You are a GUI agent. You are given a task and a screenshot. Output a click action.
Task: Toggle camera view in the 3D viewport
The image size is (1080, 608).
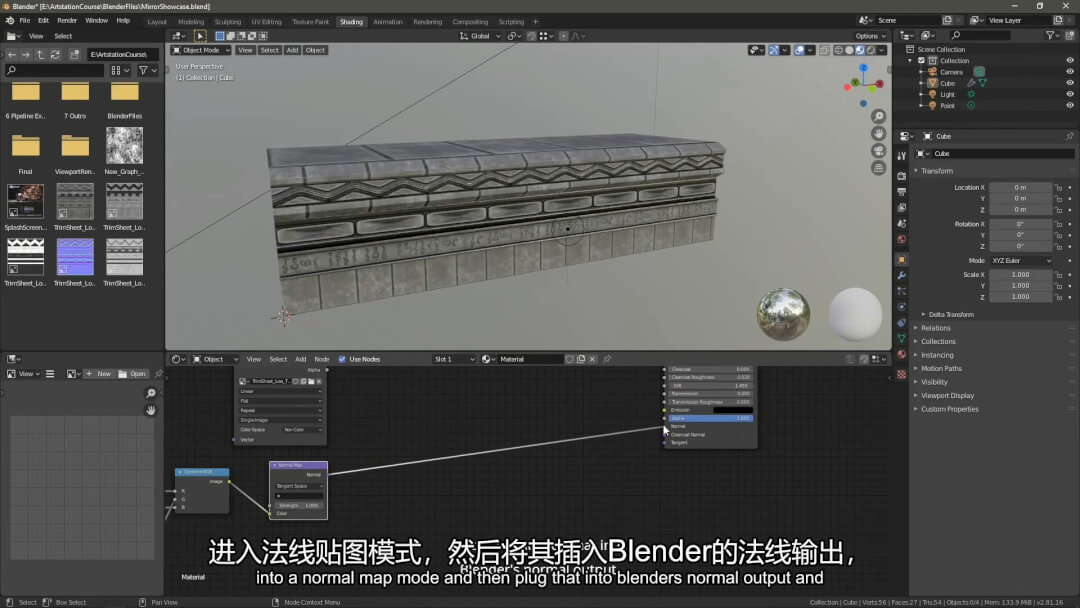coord(878,151)
